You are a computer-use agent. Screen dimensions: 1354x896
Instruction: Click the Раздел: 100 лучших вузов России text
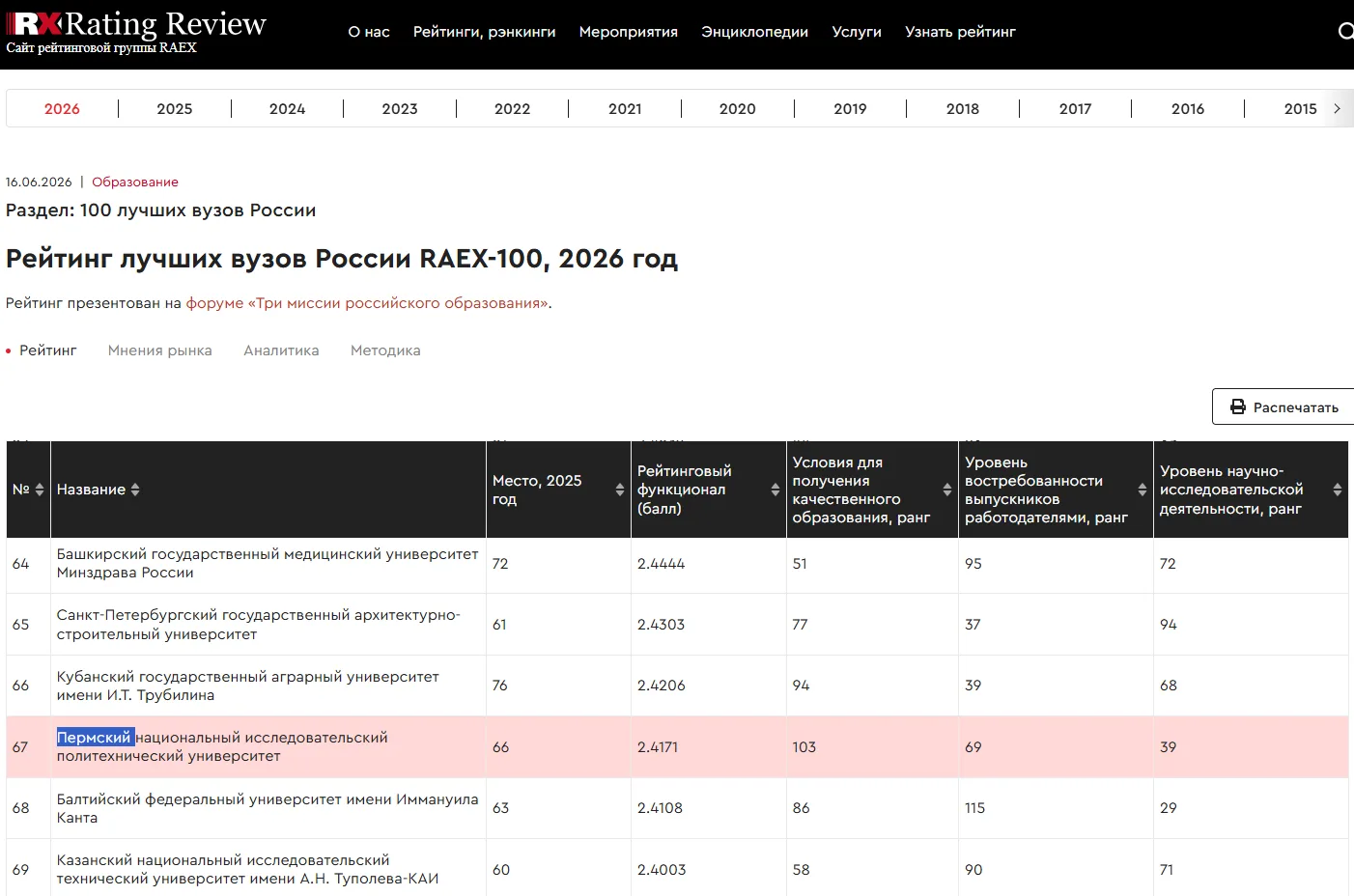(x=160, y=210)
